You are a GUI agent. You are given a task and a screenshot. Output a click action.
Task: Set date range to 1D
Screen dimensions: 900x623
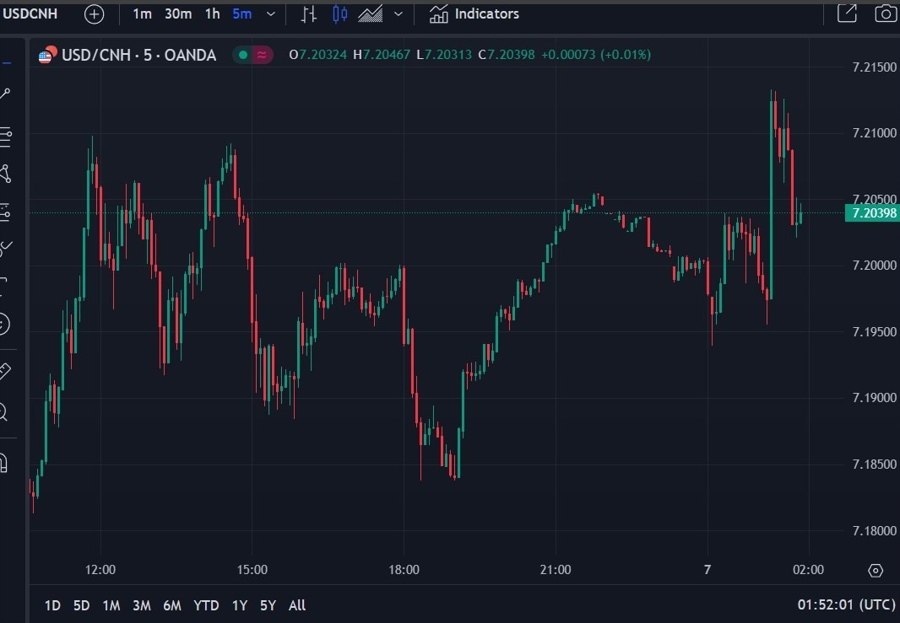52,605
